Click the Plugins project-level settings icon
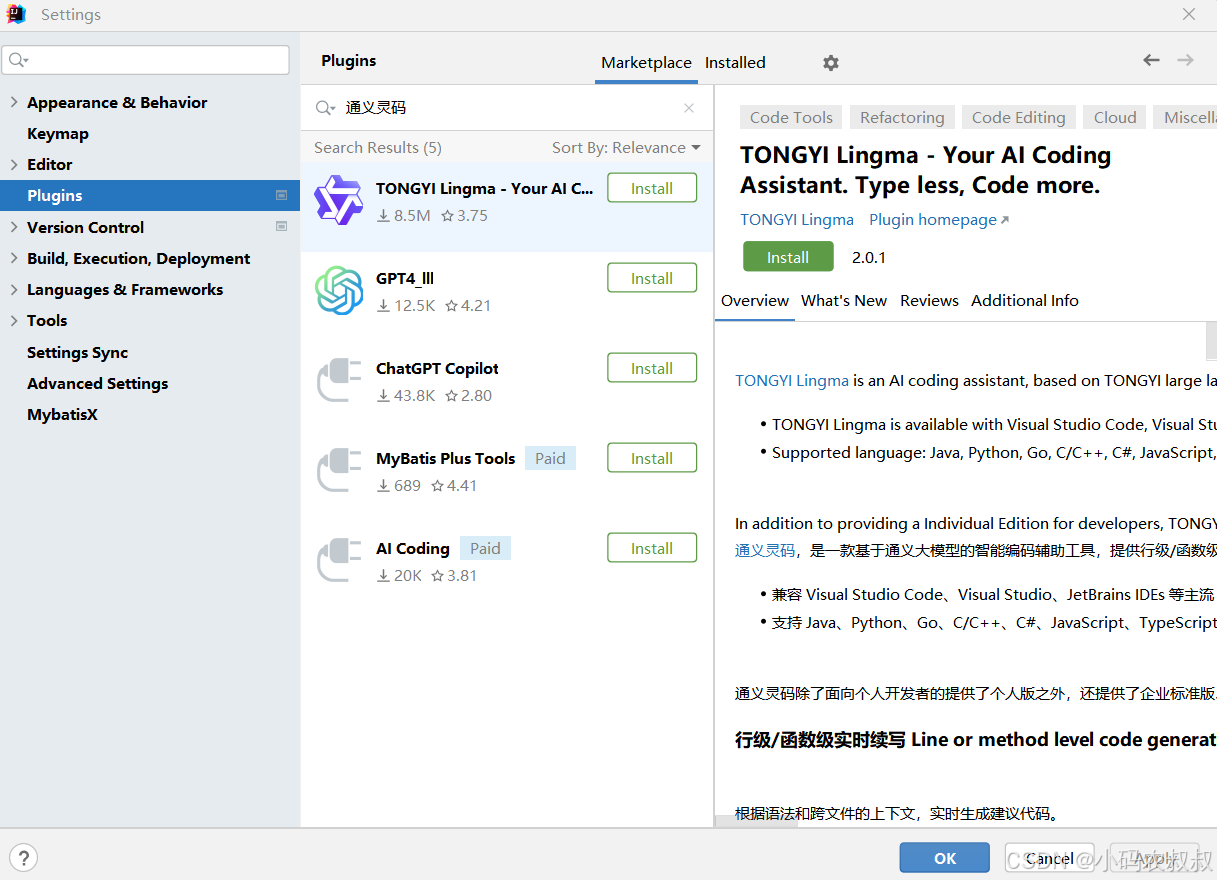 point(281,195)
